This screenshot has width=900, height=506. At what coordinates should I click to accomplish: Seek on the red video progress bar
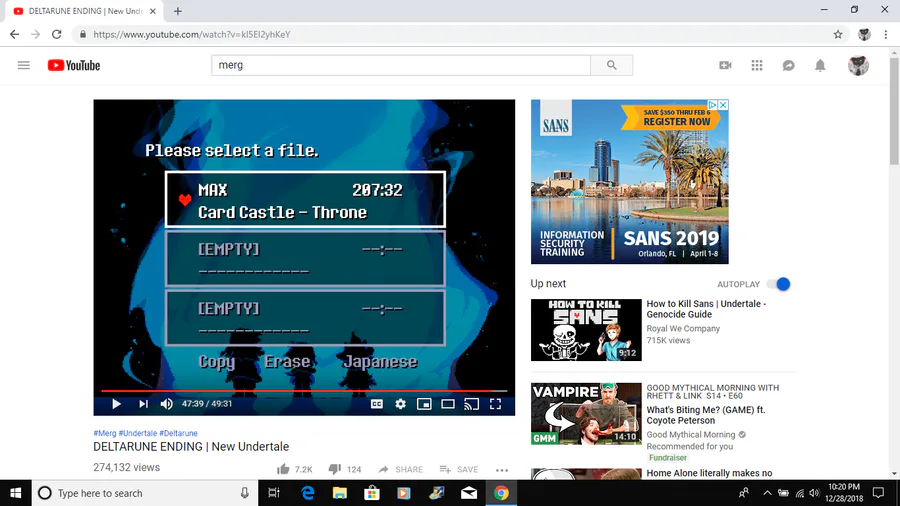click(304, 391)
